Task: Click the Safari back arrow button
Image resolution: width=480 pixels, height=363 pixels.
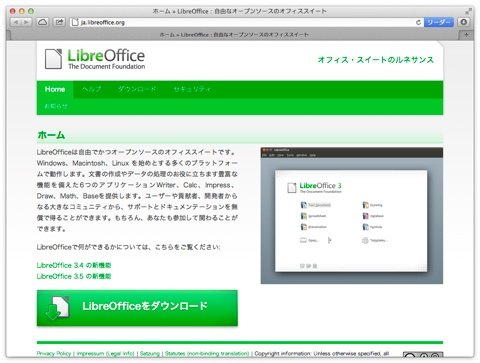Action: 16,22
